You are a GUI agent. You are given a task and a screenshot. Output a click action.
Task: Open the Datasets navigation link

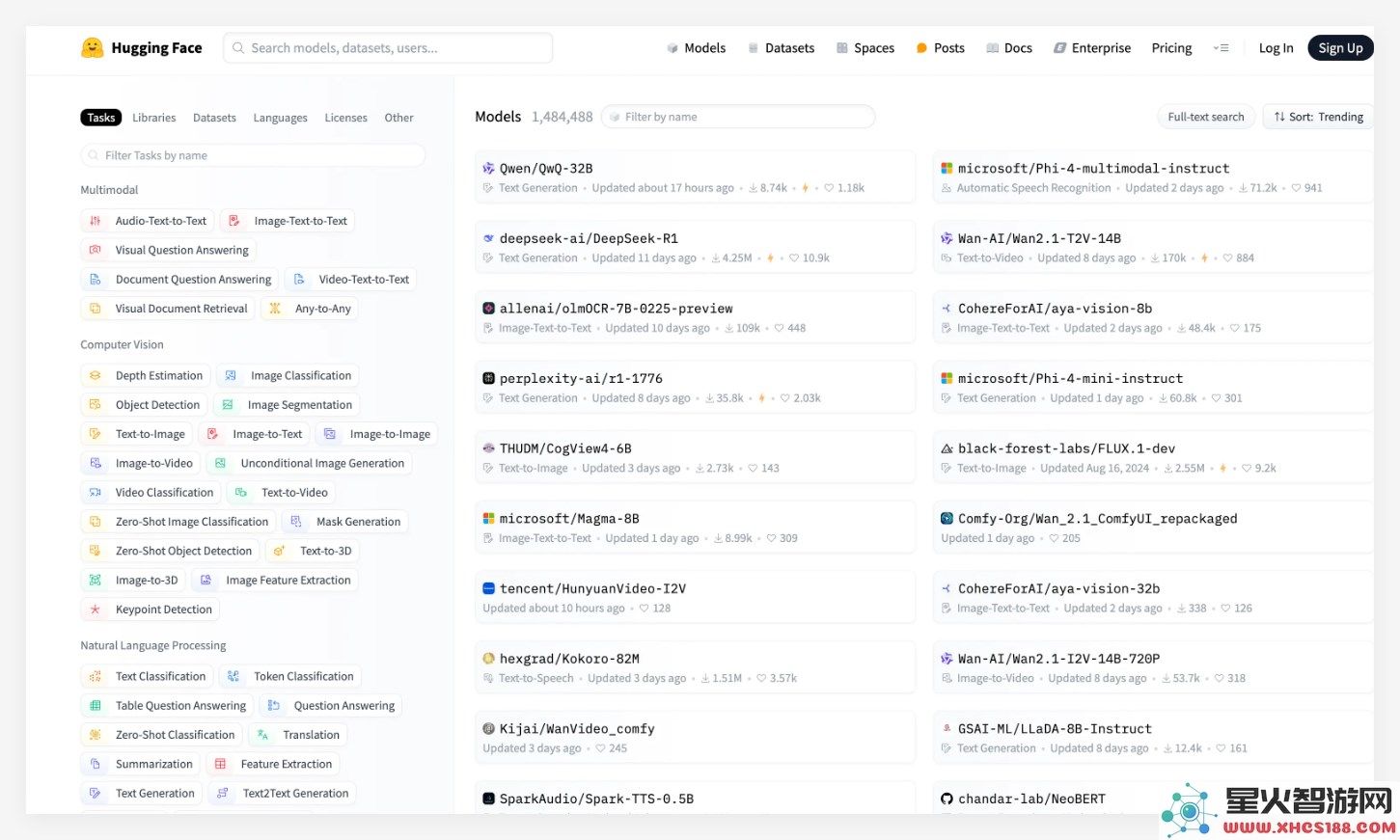pos(781,48)
